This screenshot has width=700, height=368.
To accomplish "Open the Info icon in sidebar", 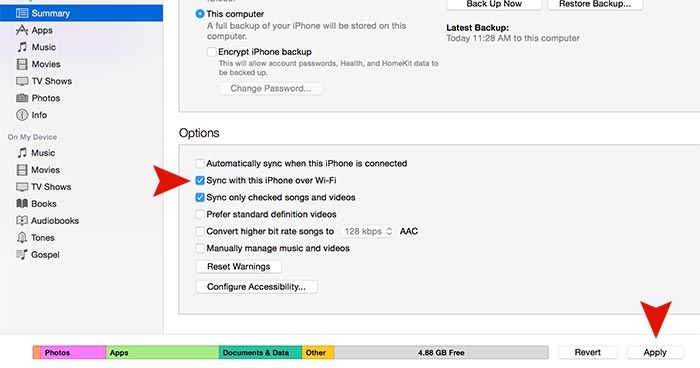I will click(x=22, y=115).
